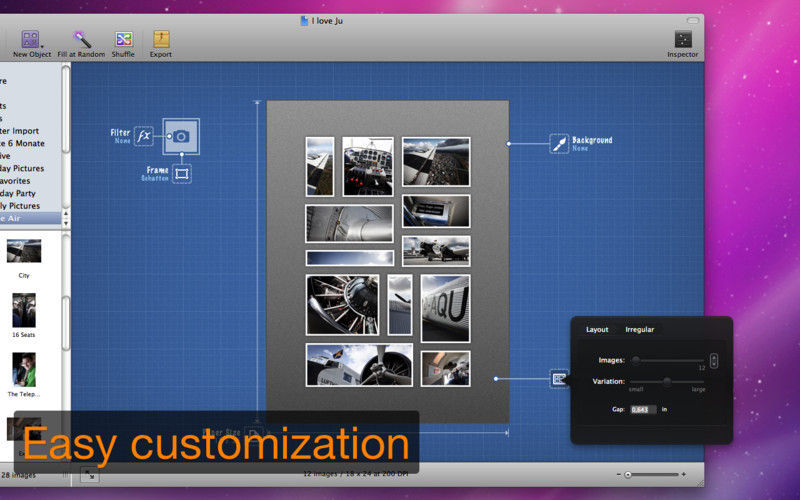Select the bottom-right cabin interior photo

[x=445, y=368]
